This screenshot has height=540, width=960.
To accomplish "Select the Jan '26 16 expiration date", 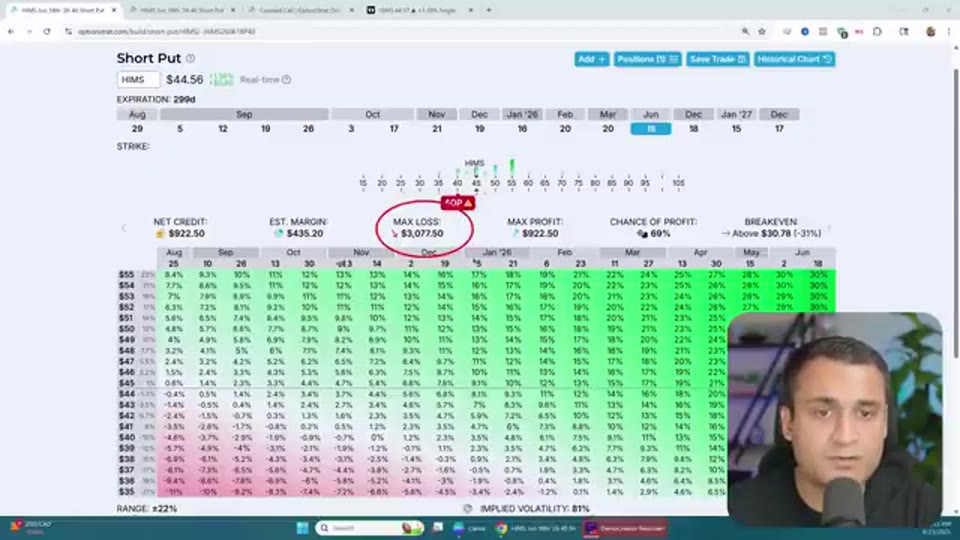I will [x=522, y=129].
